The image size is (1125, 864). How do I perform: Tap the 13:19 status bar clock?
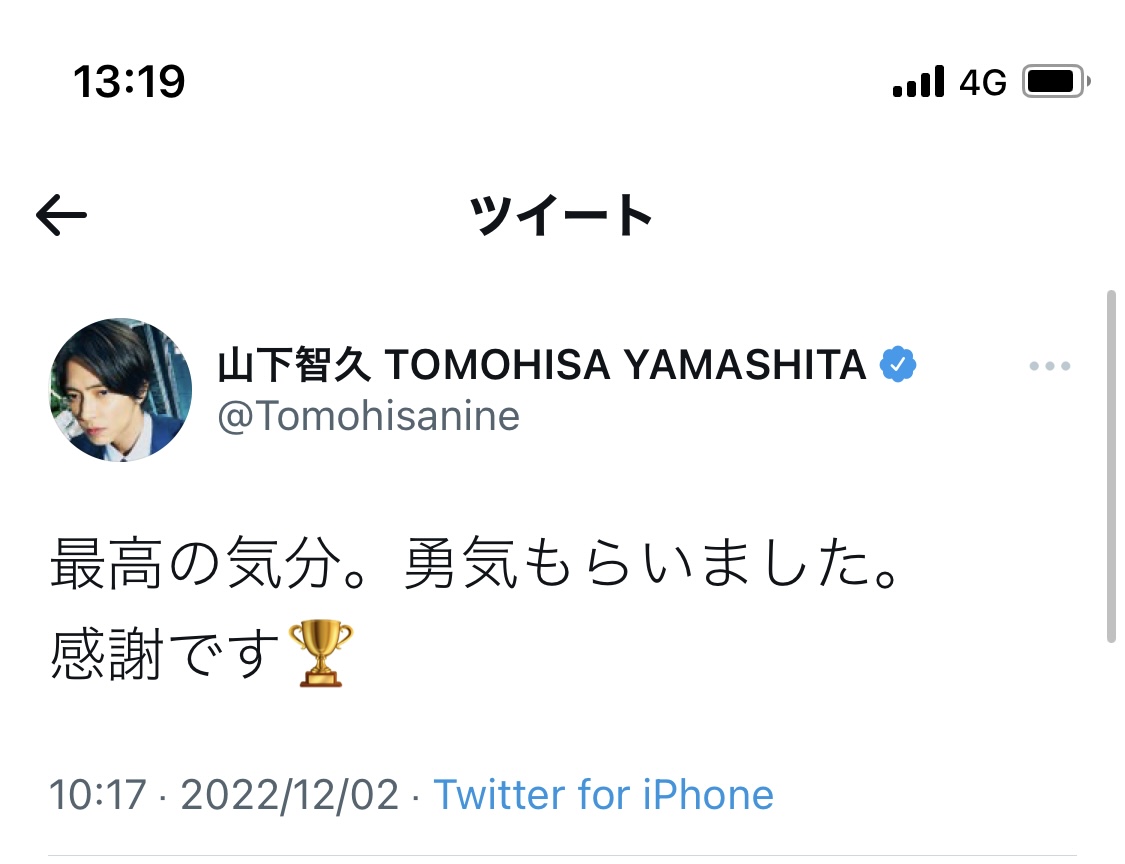click(x=129, y=82)
